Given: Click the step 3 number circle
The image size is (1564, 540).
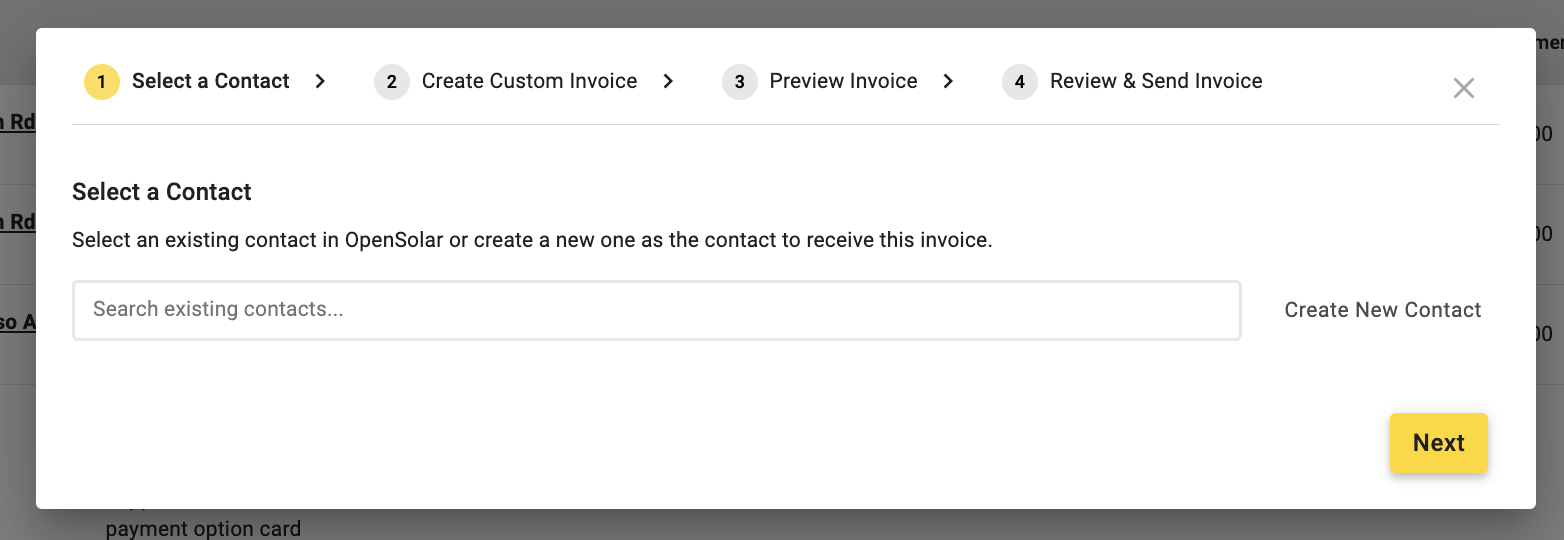Looking at the screenshot, I should pos(739,82).
